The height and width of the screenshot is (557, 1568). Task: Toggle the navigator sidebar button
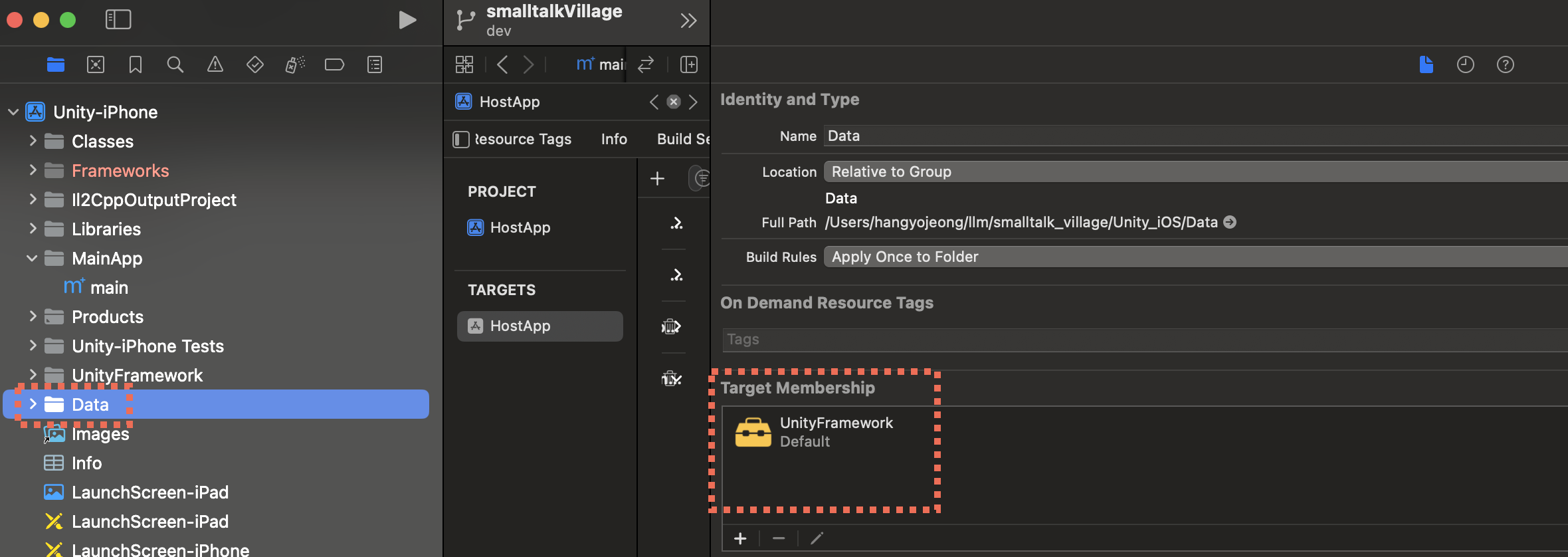tap(118, 19)
